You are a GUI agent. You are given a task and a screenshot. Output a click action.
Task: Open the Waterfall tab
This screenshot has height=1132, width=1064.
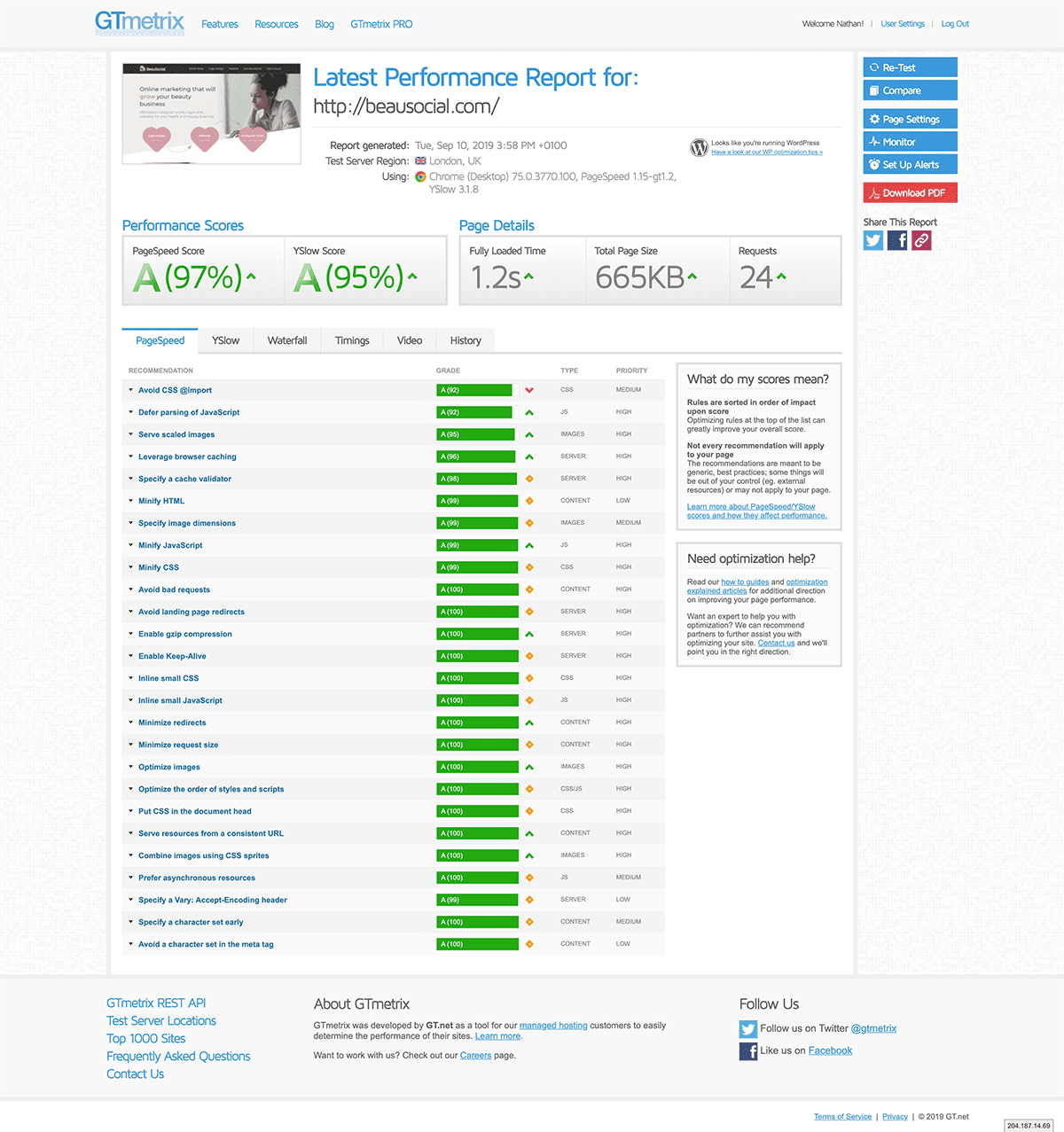(287, 340)
